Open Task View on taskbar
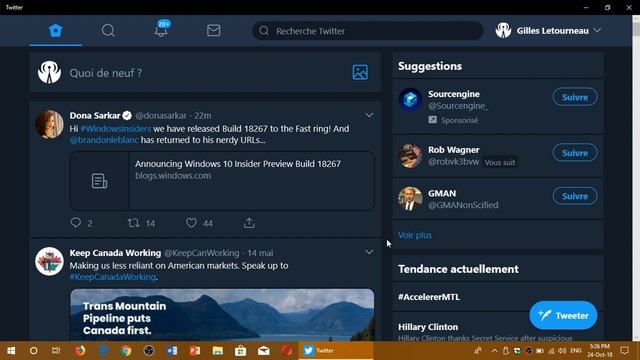Screen dimensions: 640x360 [56, 351]
